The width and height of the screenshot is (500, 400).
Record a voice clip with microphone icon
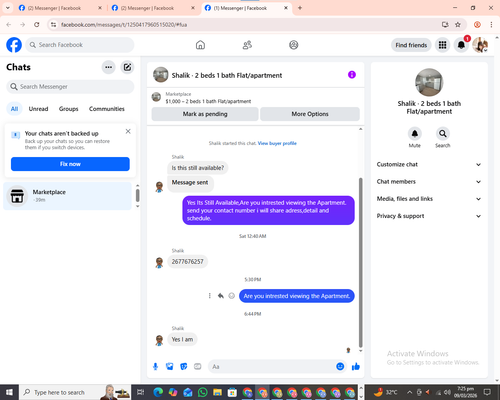pos(155,367)
